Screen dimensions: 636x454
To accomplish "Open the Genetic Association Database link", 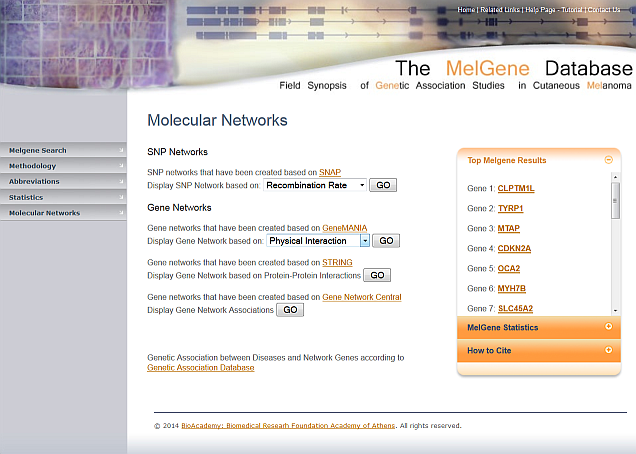I will tap(201, 368).
